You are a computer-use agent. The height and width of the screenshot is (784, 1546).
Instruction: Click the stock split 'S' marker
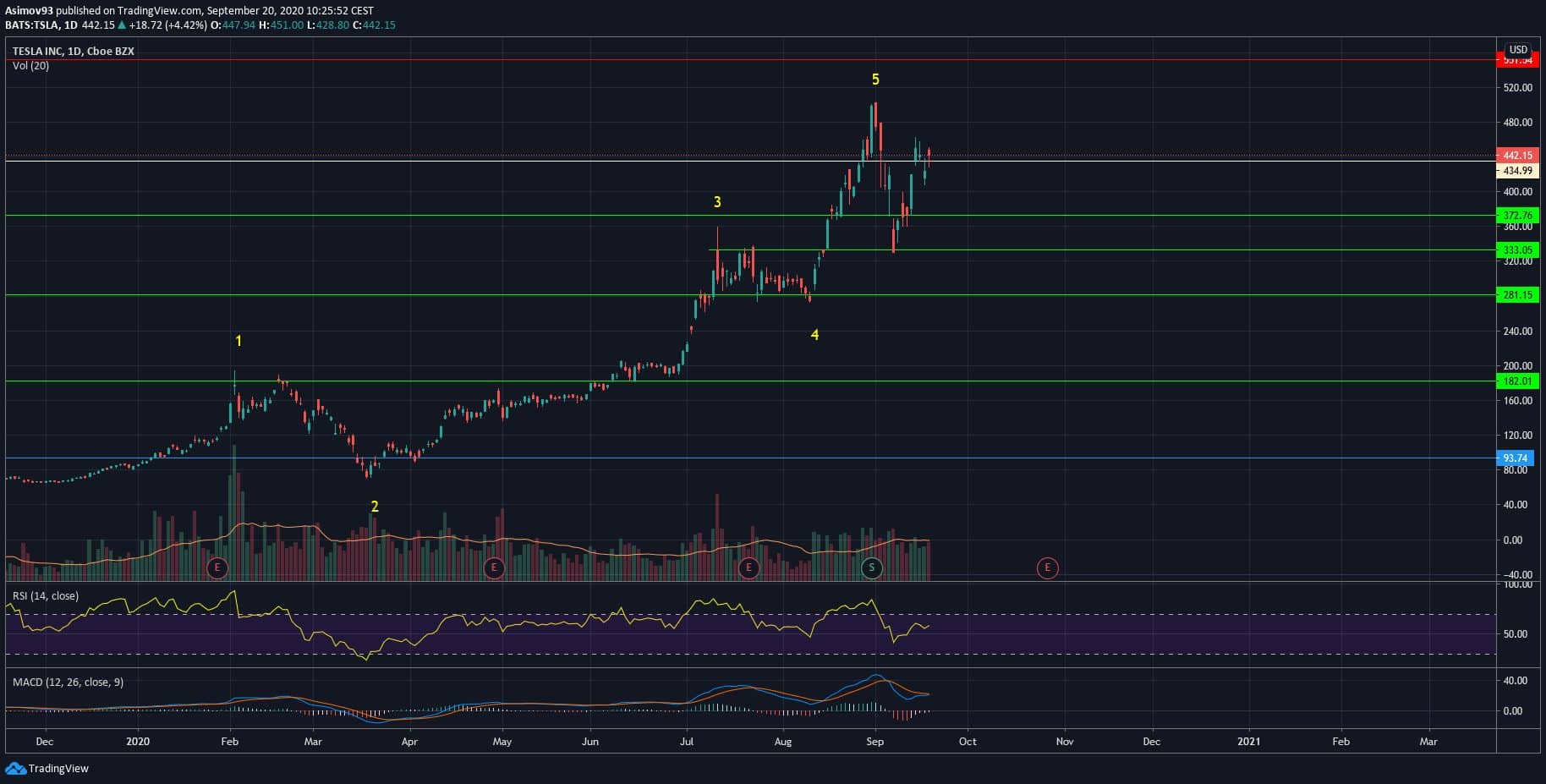pyautogui.click(x=872, y=567)
